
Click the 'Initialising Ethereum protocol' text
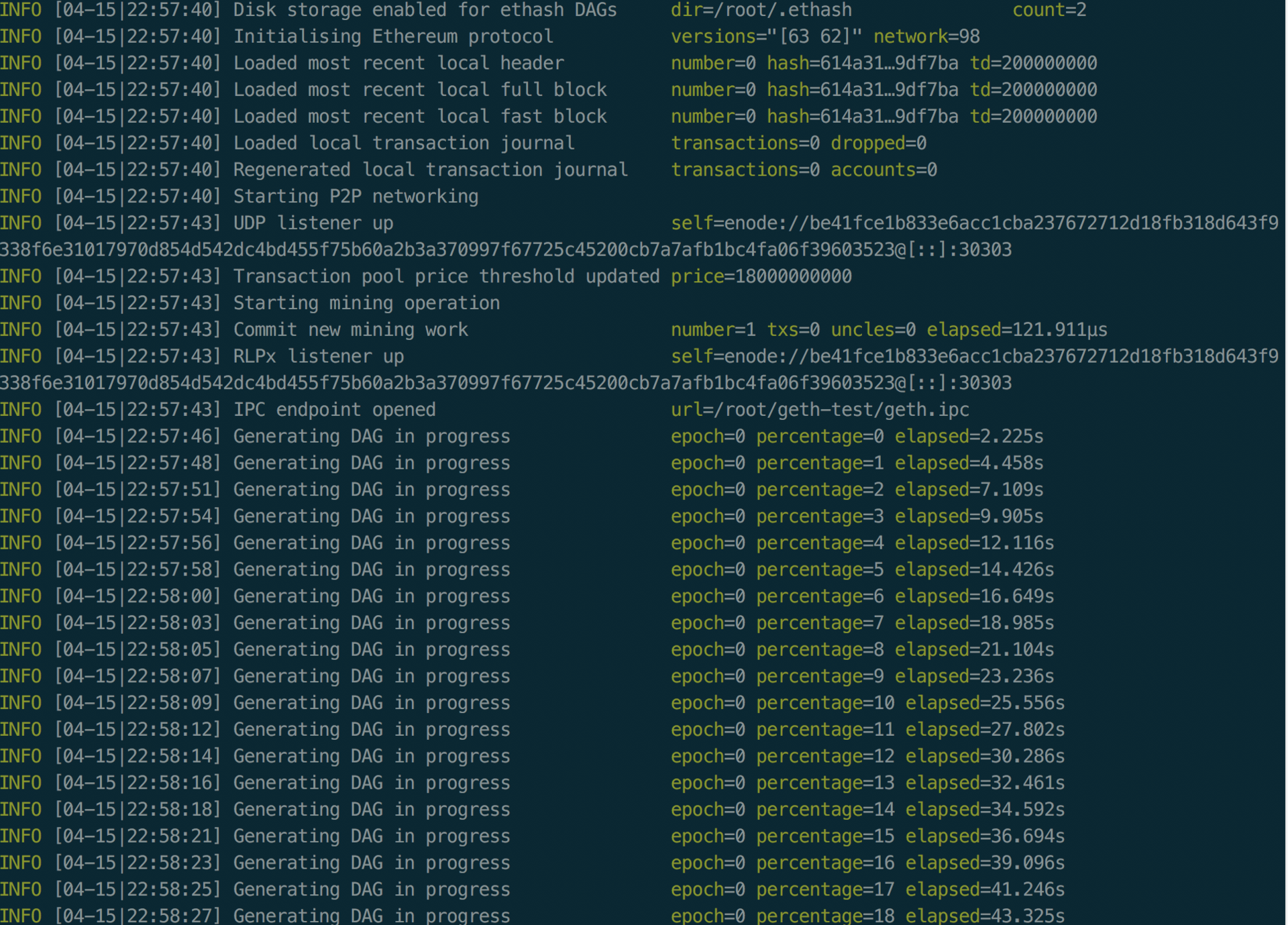393,37
